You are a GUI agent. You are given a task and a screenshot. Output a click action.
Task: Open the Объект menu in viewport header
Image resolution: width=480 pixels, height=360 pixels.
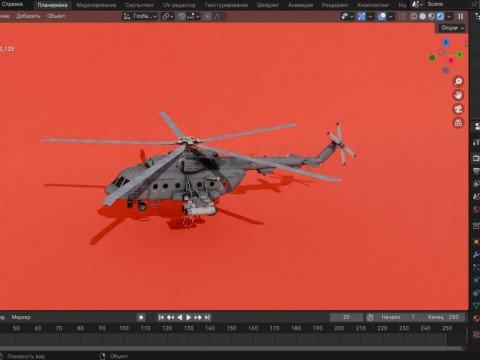point(56,16)
